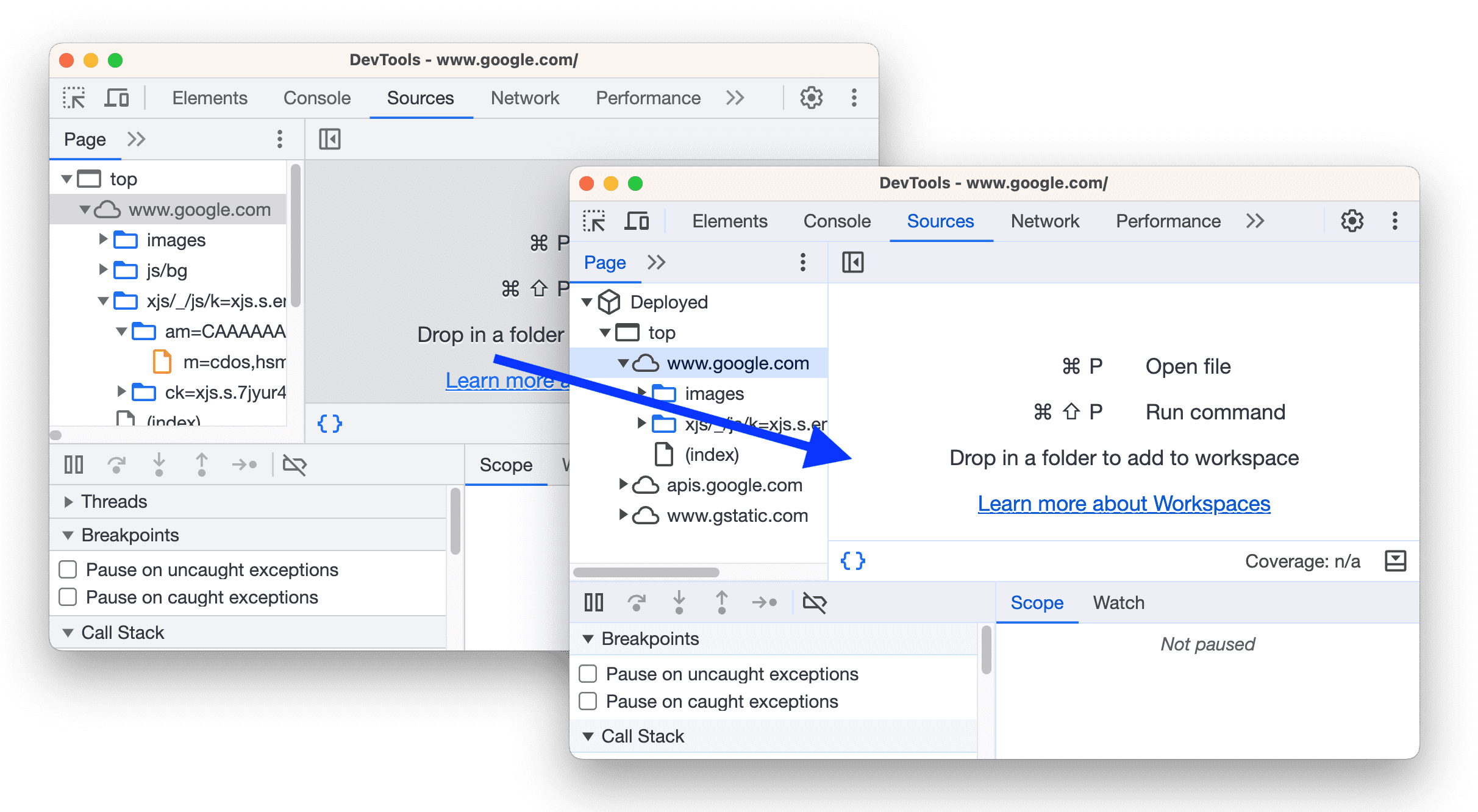Click the Settings gear icon in DevTools

tap(810, 96)
